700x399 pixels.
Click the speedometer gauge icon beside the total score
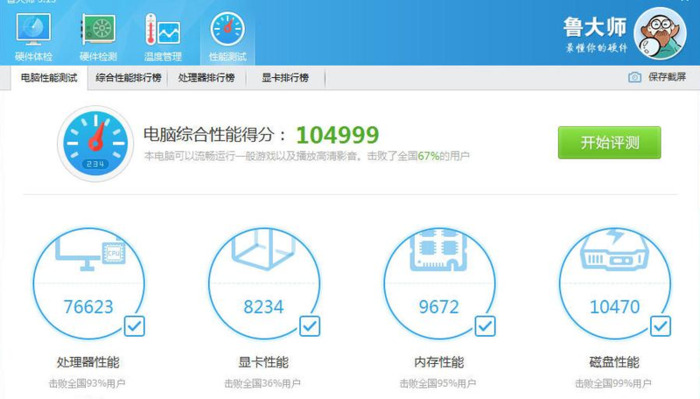pyautogui.click(x=95, y=143)
